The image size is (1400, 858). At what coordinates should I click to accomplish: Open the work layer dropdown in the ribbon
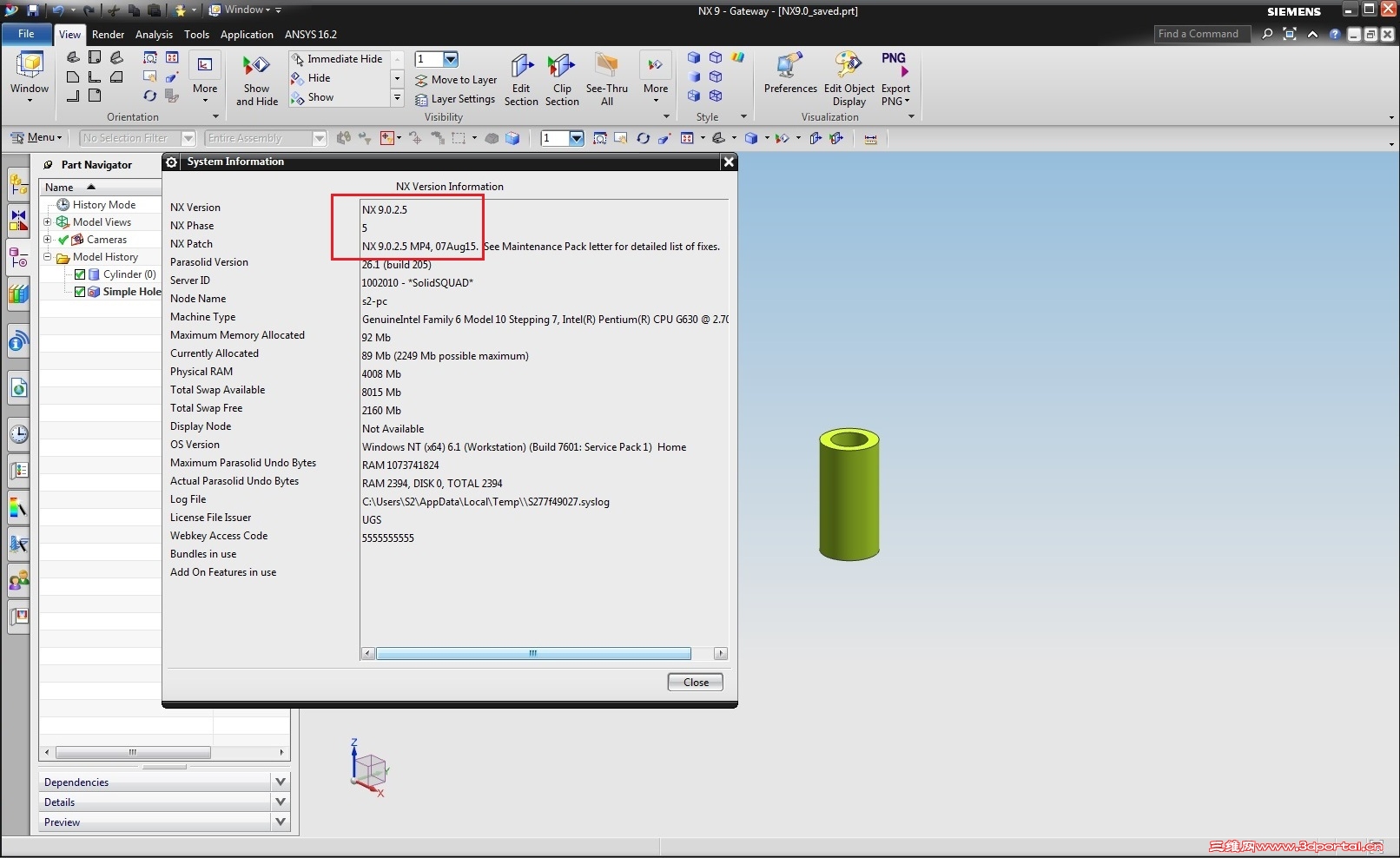point(451,59)
